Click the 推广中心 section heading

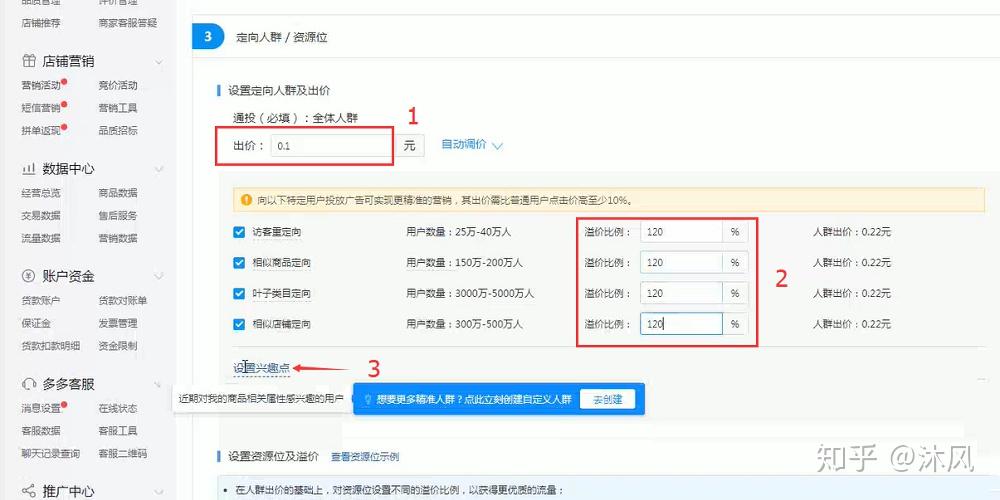tap(68, 491)
